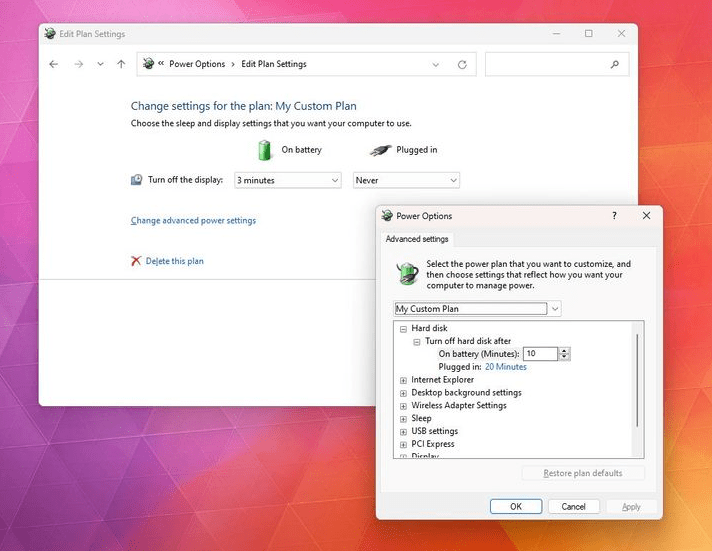Click the search magnifier icon
The image size is (712, 551).
(614, 65)
